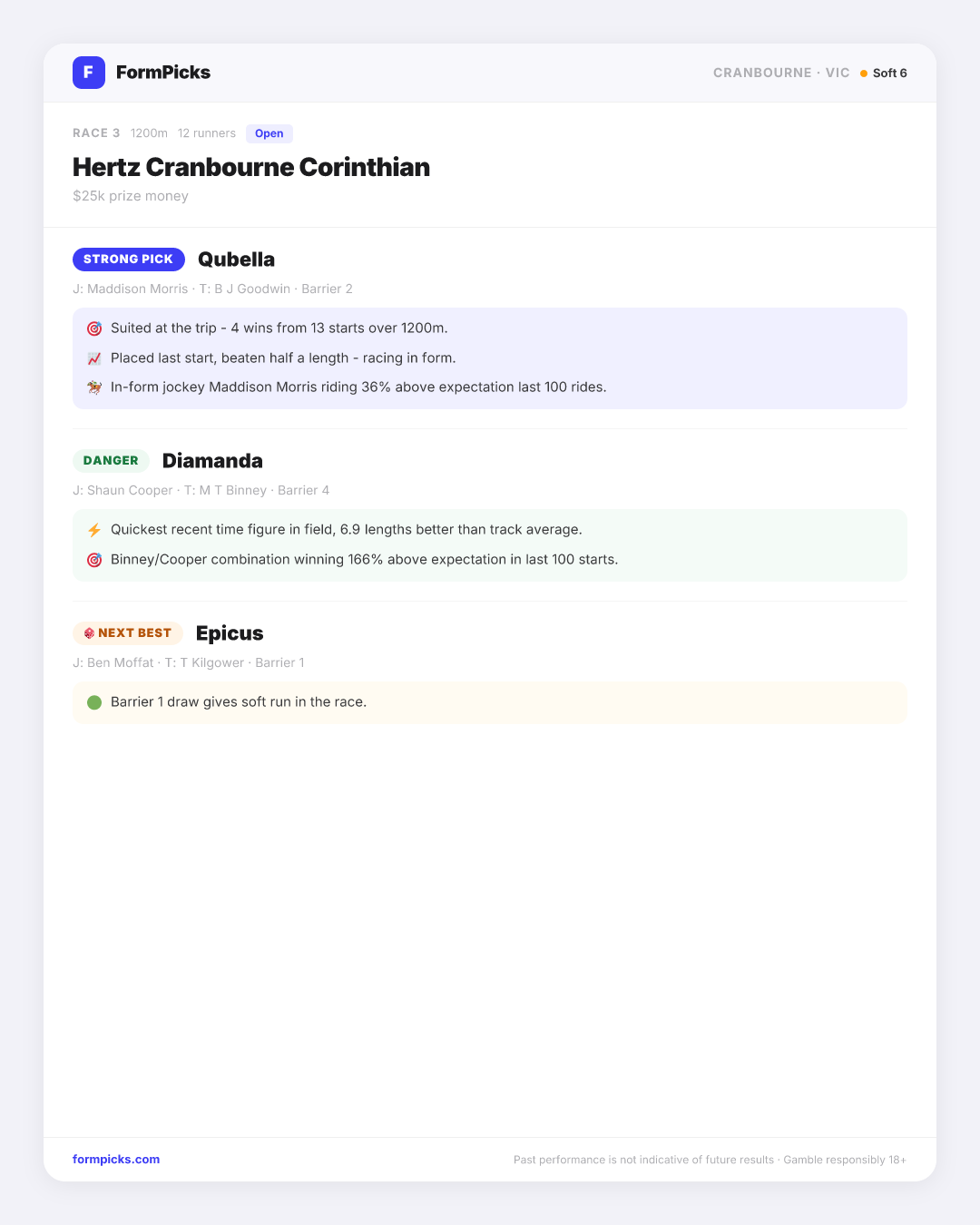Click the target icon beside 'Binney/Cooper combination'
This screenshot has width=980, height=1225.
click(94, 560)
